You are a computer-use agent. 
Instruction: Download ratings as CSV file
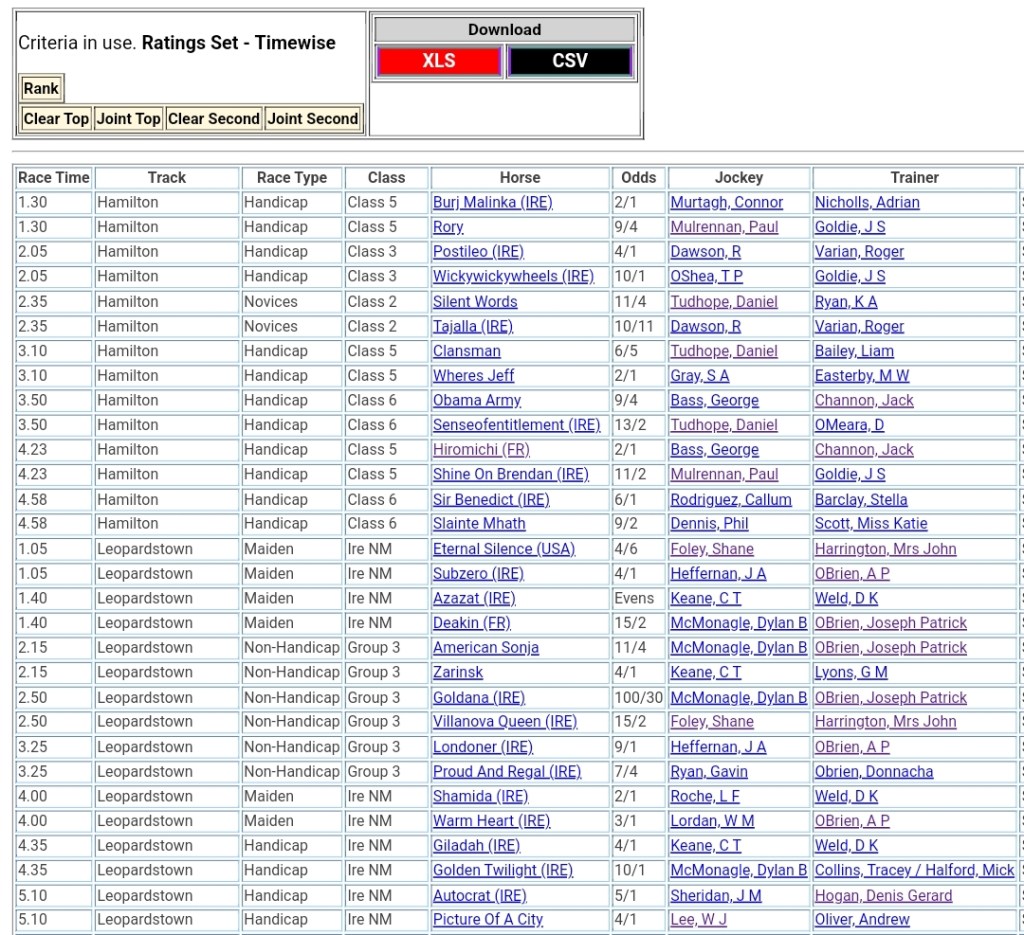[x=570, y=61]
